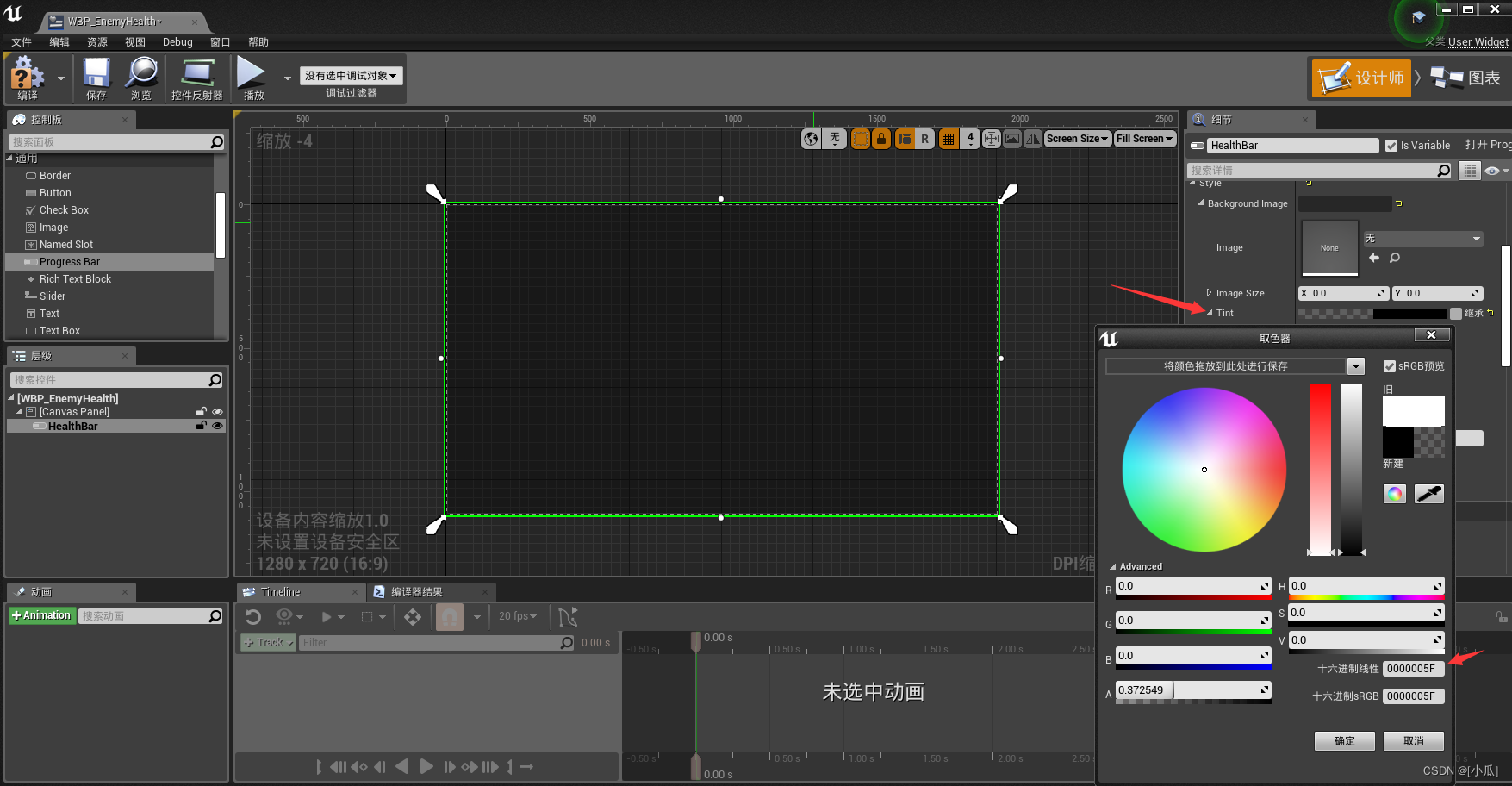Screen dimensions: 1512x786
Task: Open the curve editor icon in the timeline
Action: pos(568,616)
